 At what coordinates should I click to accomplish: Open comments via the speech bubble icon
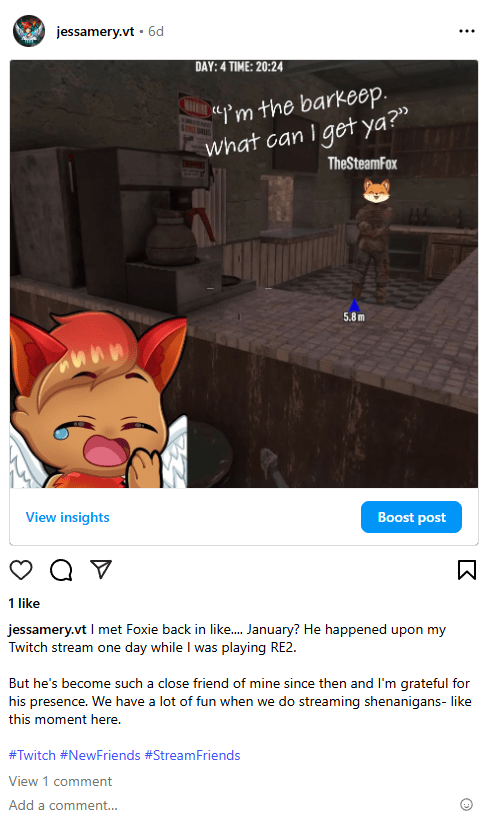61,570
